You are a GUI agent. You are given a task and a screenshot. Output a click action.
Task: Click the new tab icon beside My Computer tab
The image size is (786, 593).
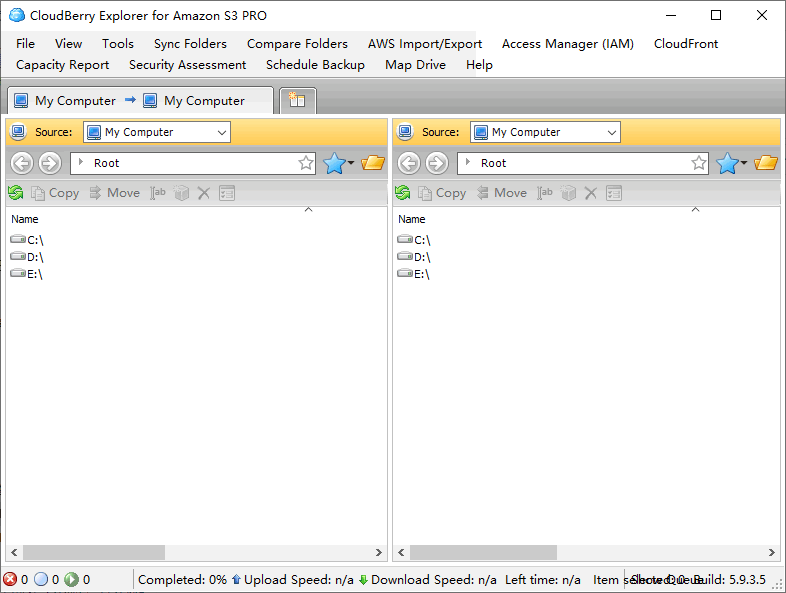point(298,100)
